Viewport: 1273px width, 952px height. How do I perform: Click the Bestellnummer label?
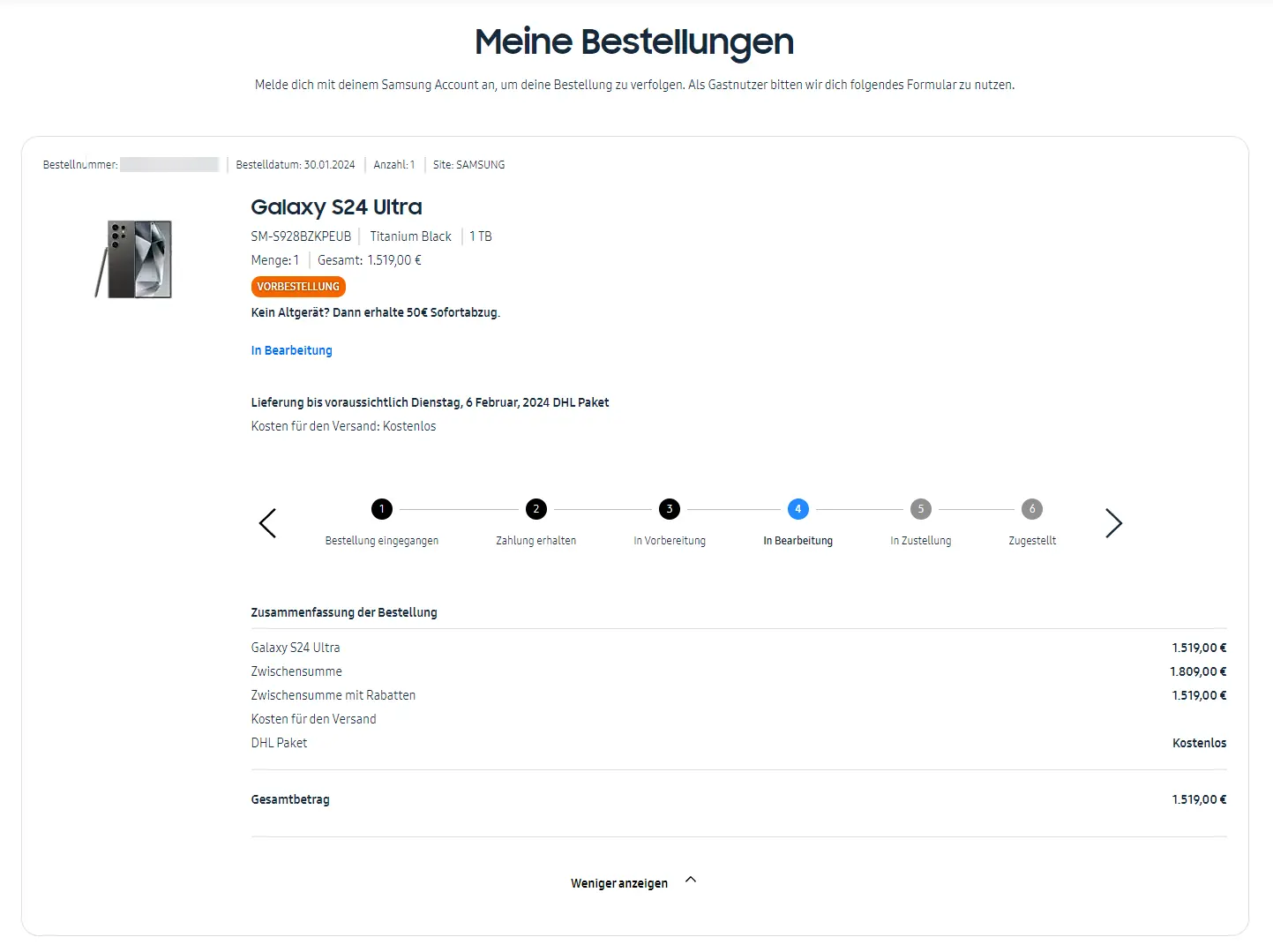(x=80, y=165)
